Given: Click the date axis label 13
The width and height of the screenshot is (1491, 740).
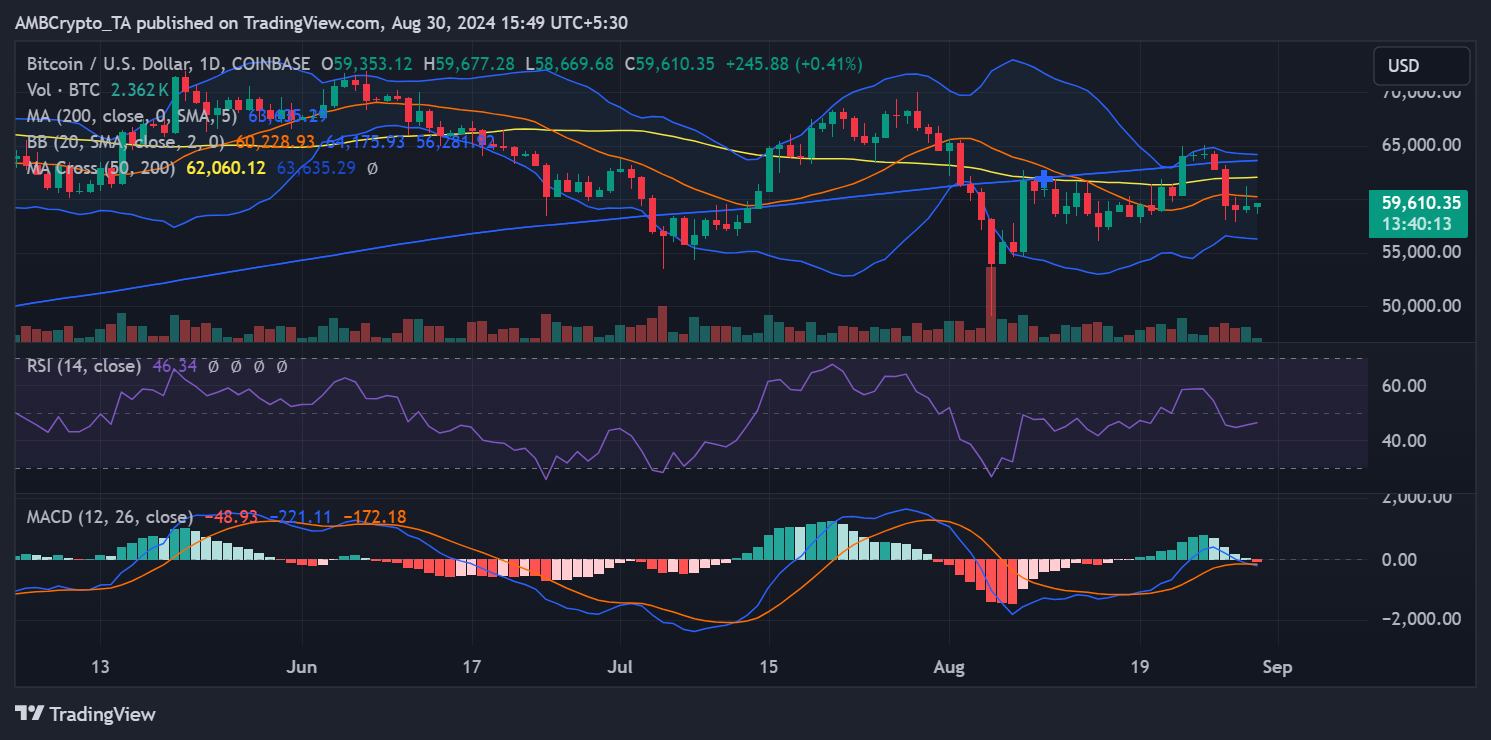Looking at the screenshot, I should tap(99, 667).
